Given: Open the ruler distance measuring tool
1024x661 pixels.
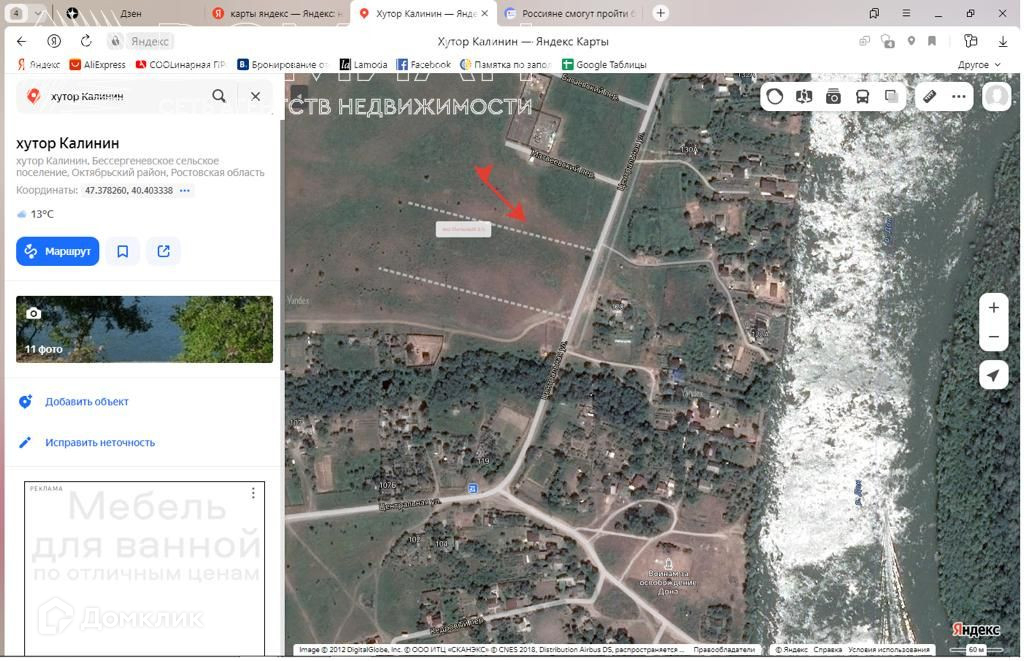Looking at the screenshot, I should coord(929,97).
